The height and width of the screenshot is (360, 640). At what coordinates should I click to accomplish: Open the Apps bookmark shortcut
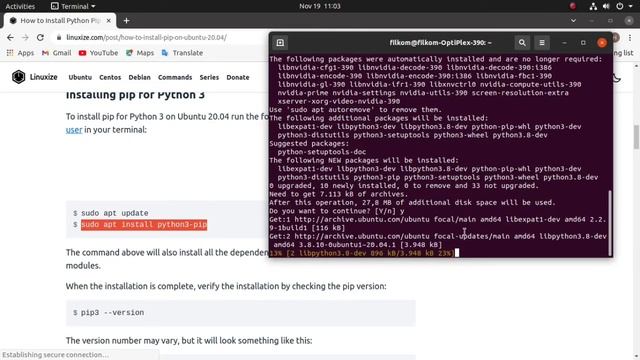(20, 53)
